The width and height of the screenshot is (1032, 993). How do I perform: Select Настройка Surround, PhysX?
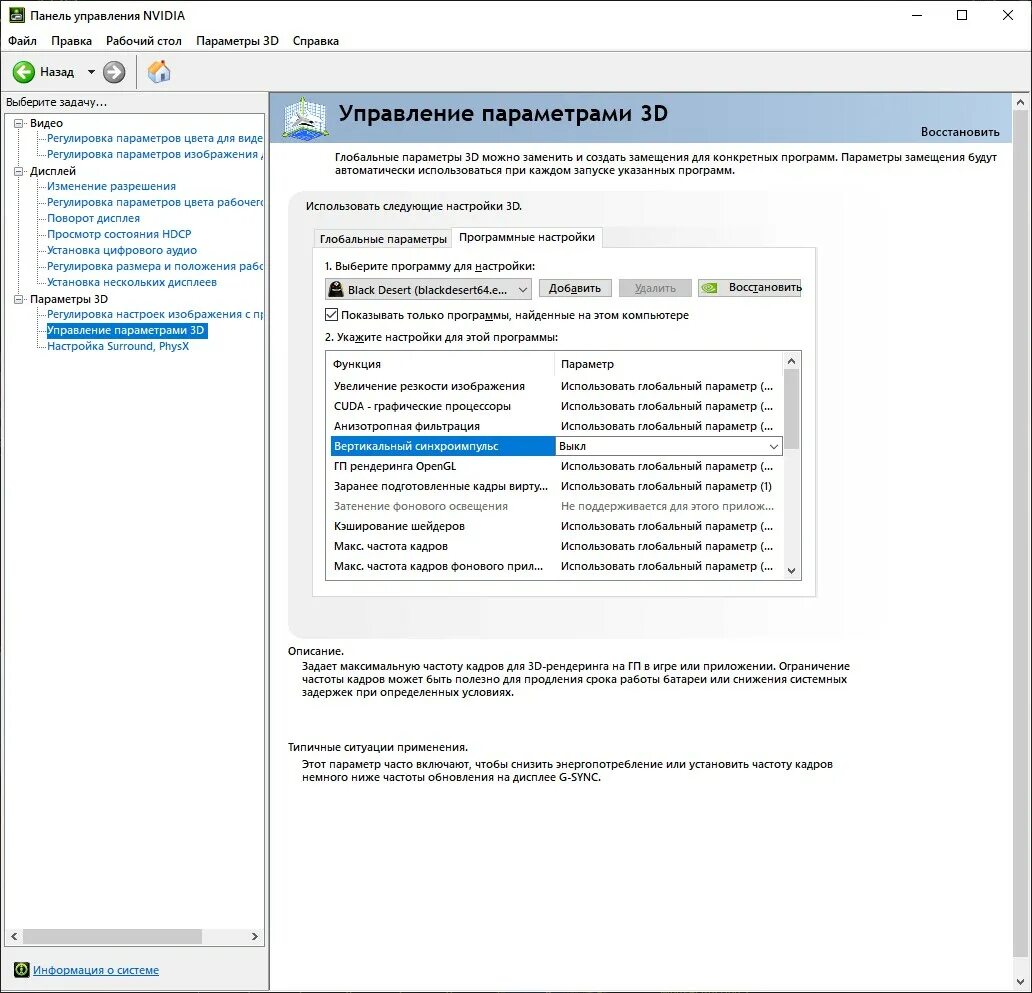click(118, 346)
